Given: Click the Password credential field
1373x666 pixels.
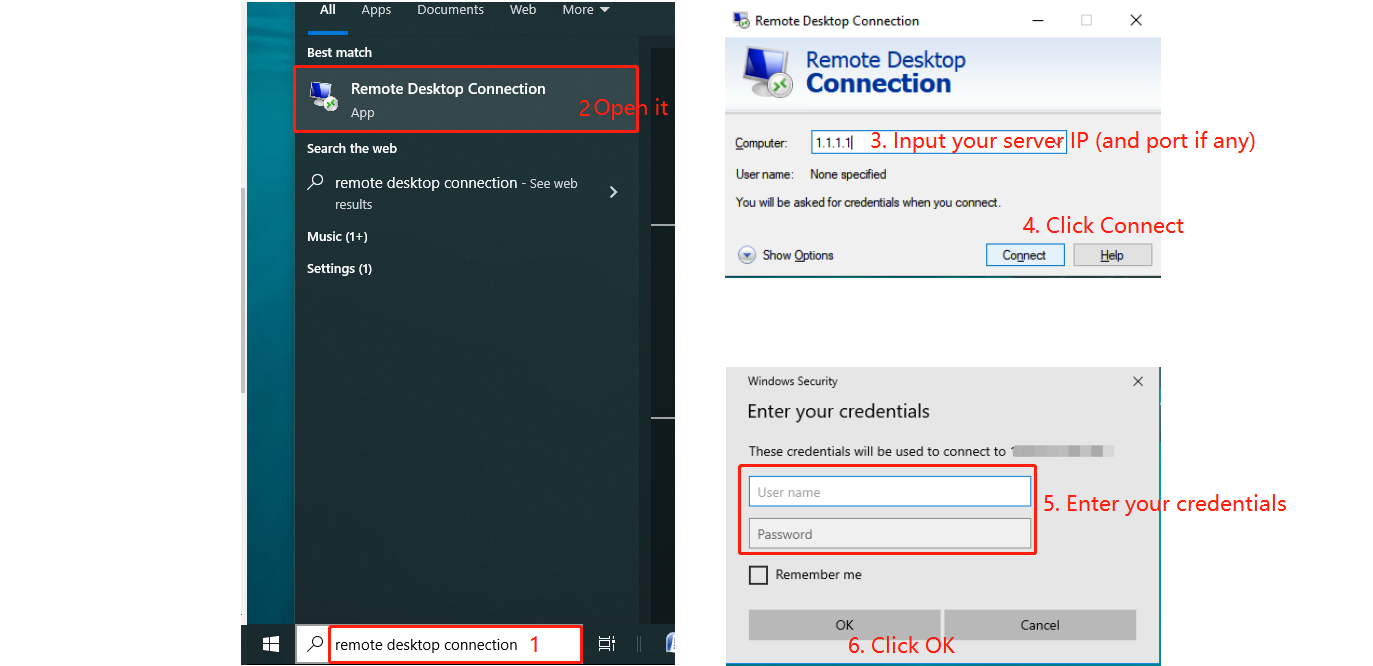Looking at the screenshot, I should (x=889, y=534).
